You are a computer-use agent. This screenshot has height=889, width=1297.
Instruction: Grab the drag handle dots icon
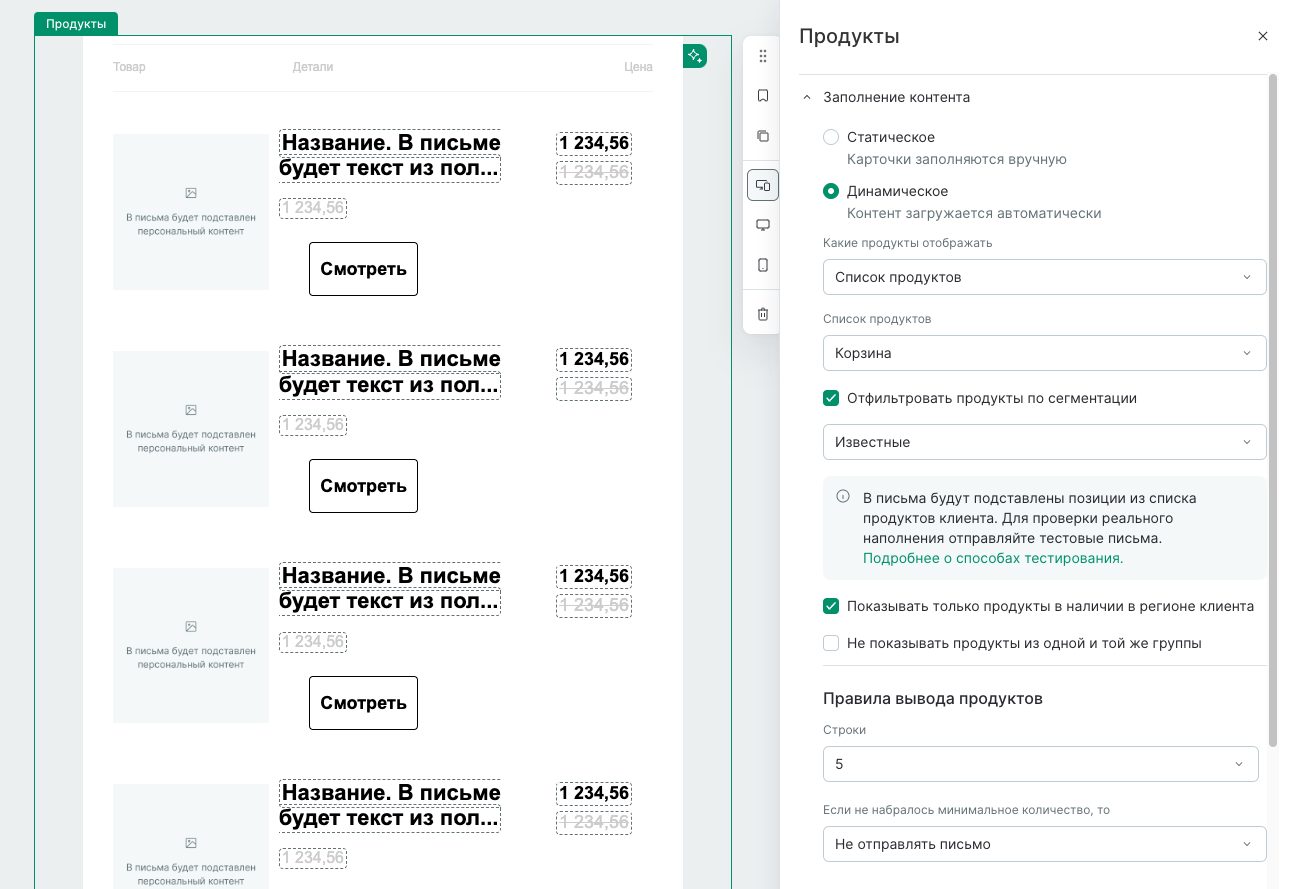[763, 56]
